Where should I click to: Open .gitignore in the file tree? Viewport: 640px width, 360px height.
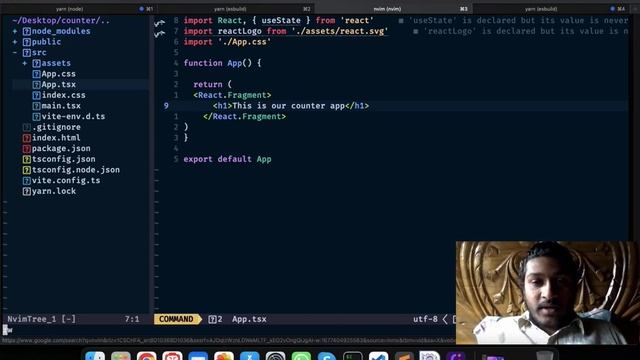pos(56,127)
